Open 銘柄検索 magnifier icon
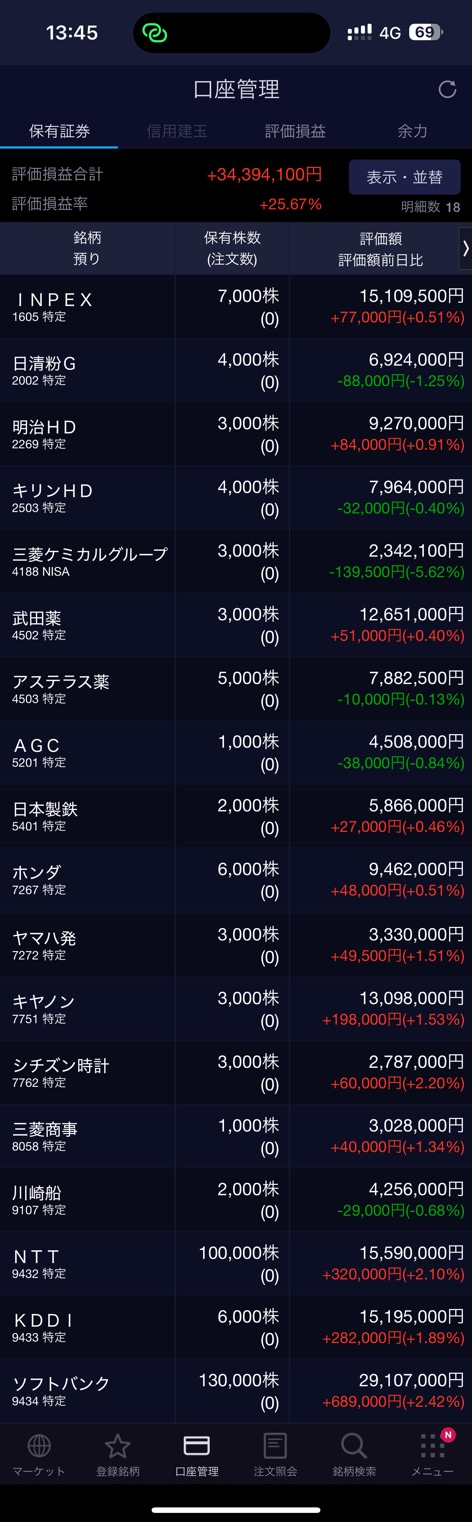Viewport: 472px width, 1522px height. [354, 1445]
